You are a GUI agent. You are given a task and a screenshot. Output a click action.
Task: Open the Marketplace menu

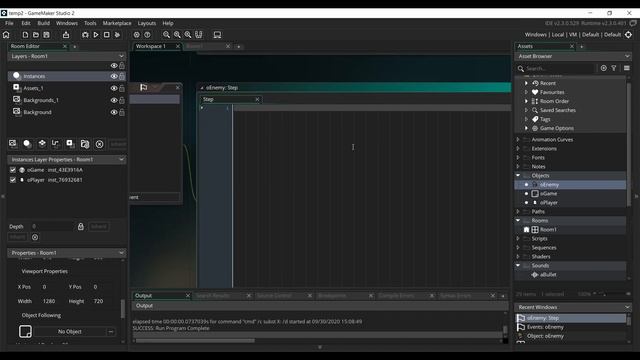[117, 23]
